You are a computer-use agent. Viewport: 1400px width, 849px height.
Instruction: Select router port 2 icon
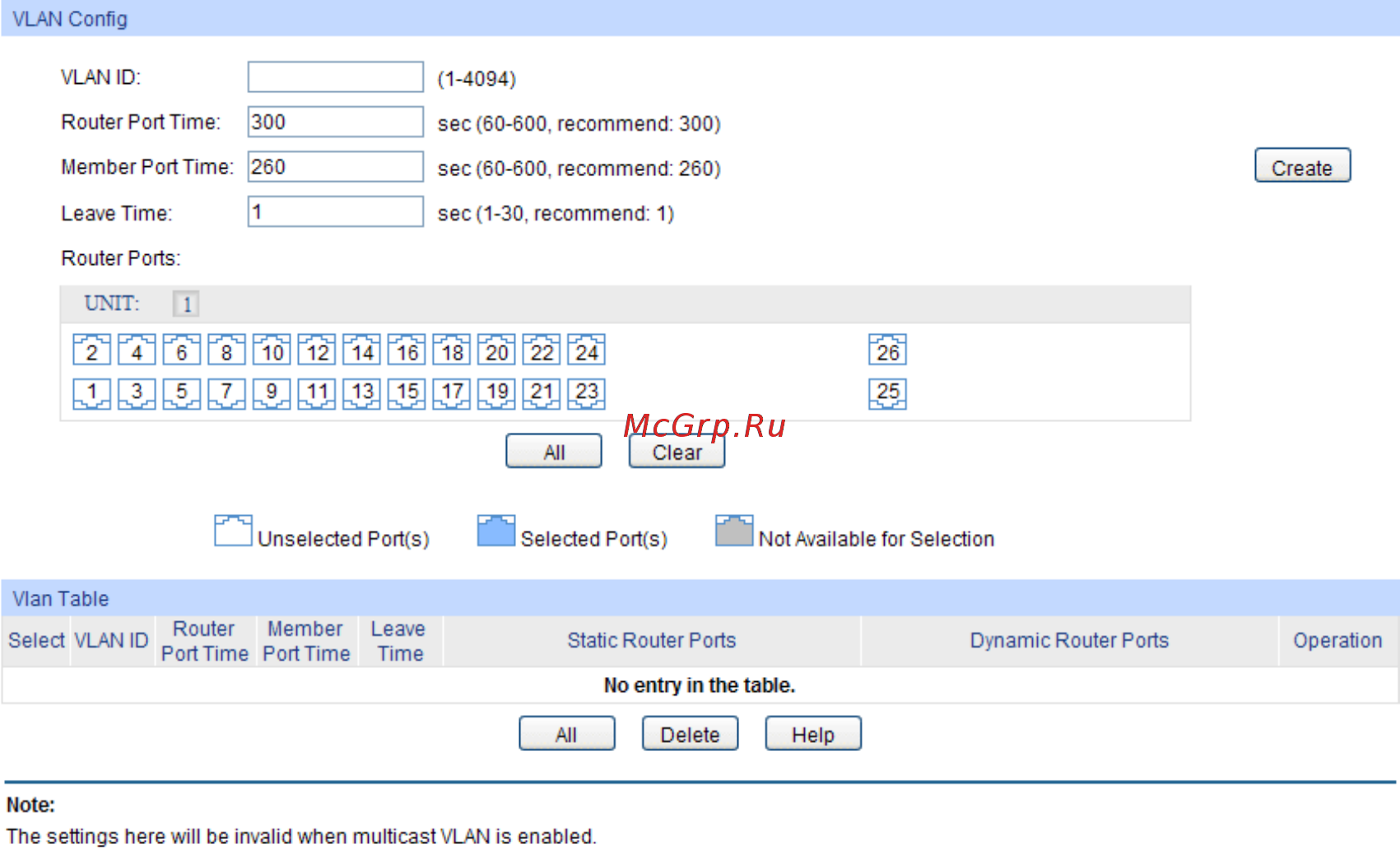[91, 350]
